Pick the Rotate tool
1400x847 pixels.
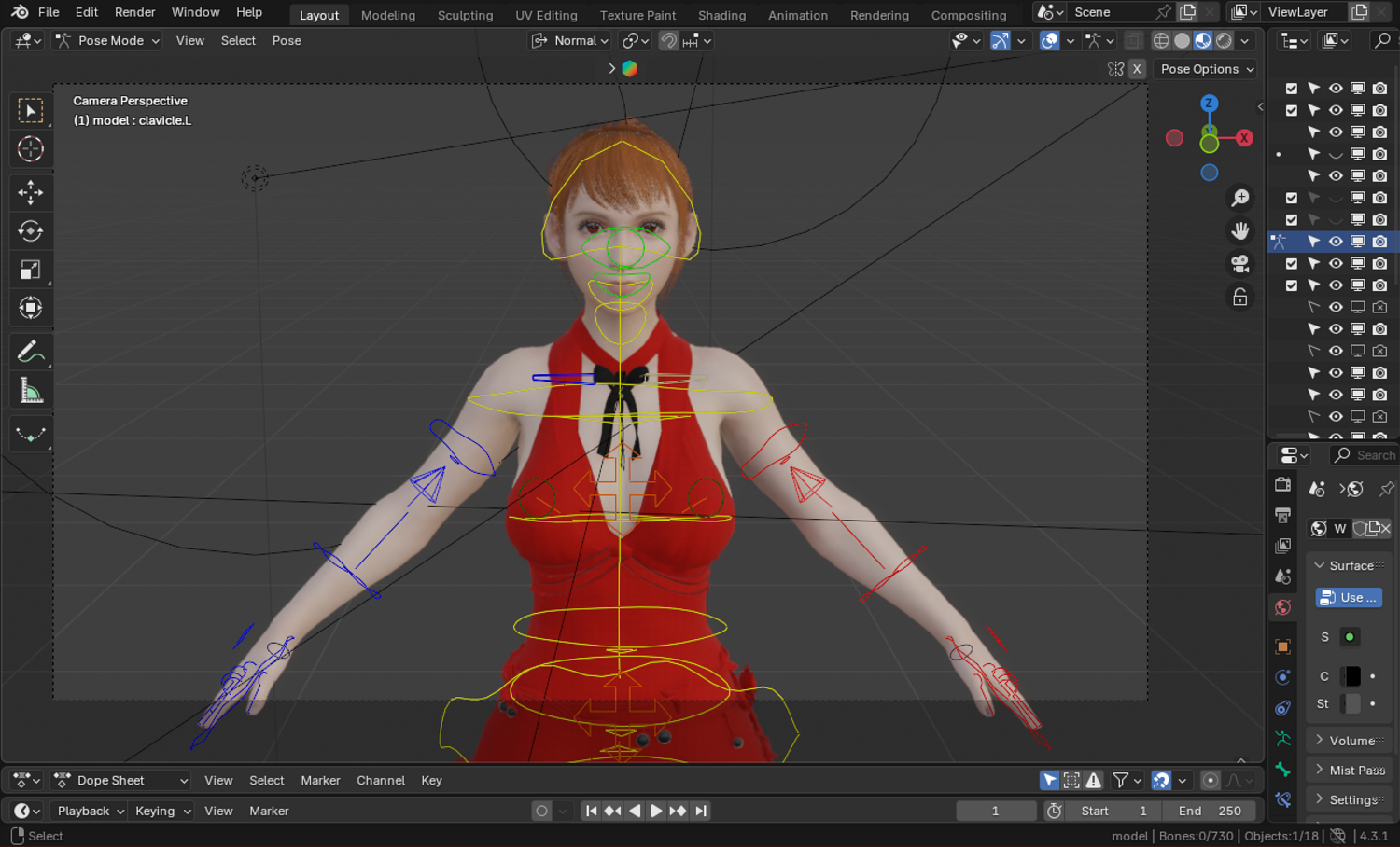(31, 231)
